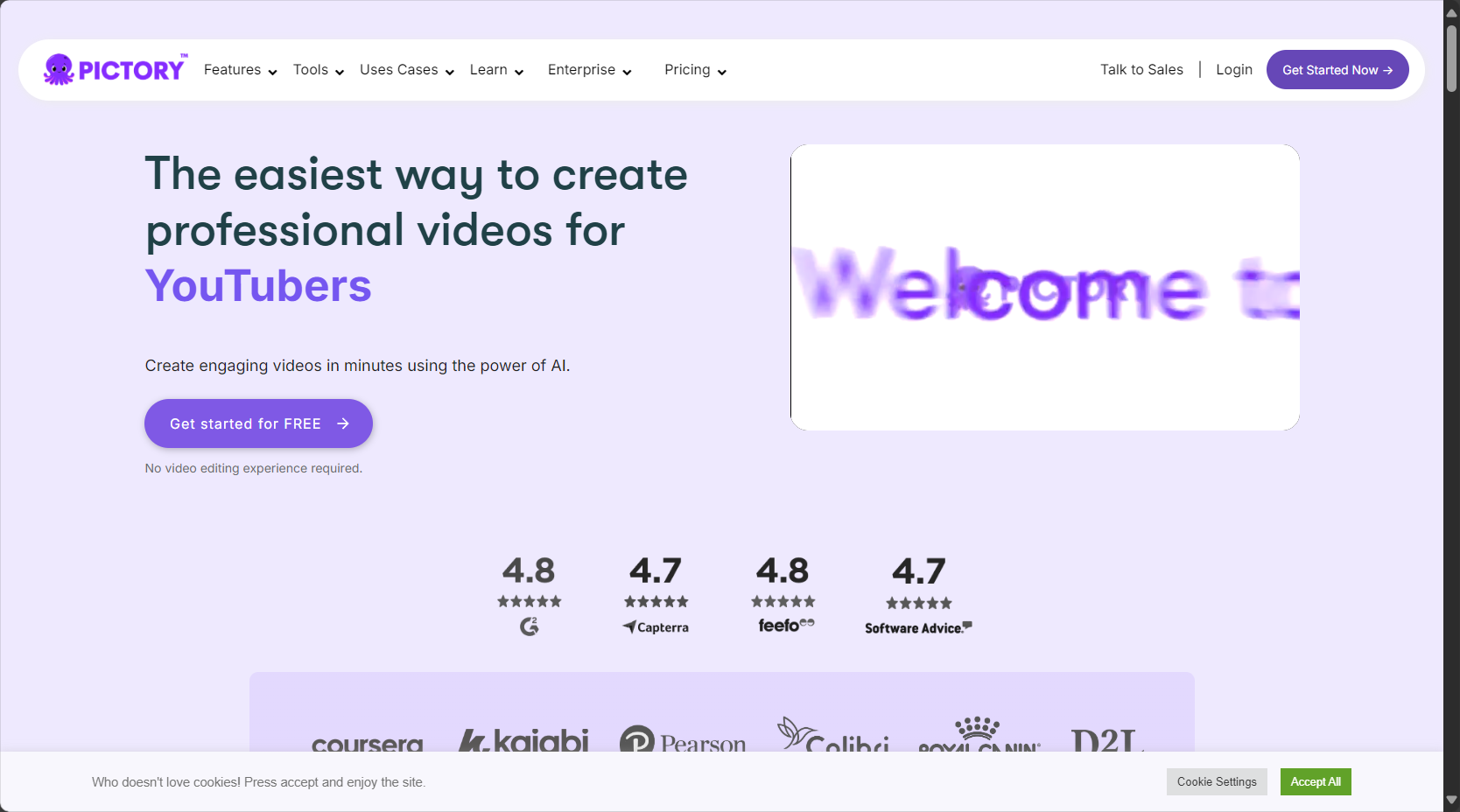This screenshot has width=1460, height=812.
Task: Click the 4.7 Capterra rating score
Action: 656,571
